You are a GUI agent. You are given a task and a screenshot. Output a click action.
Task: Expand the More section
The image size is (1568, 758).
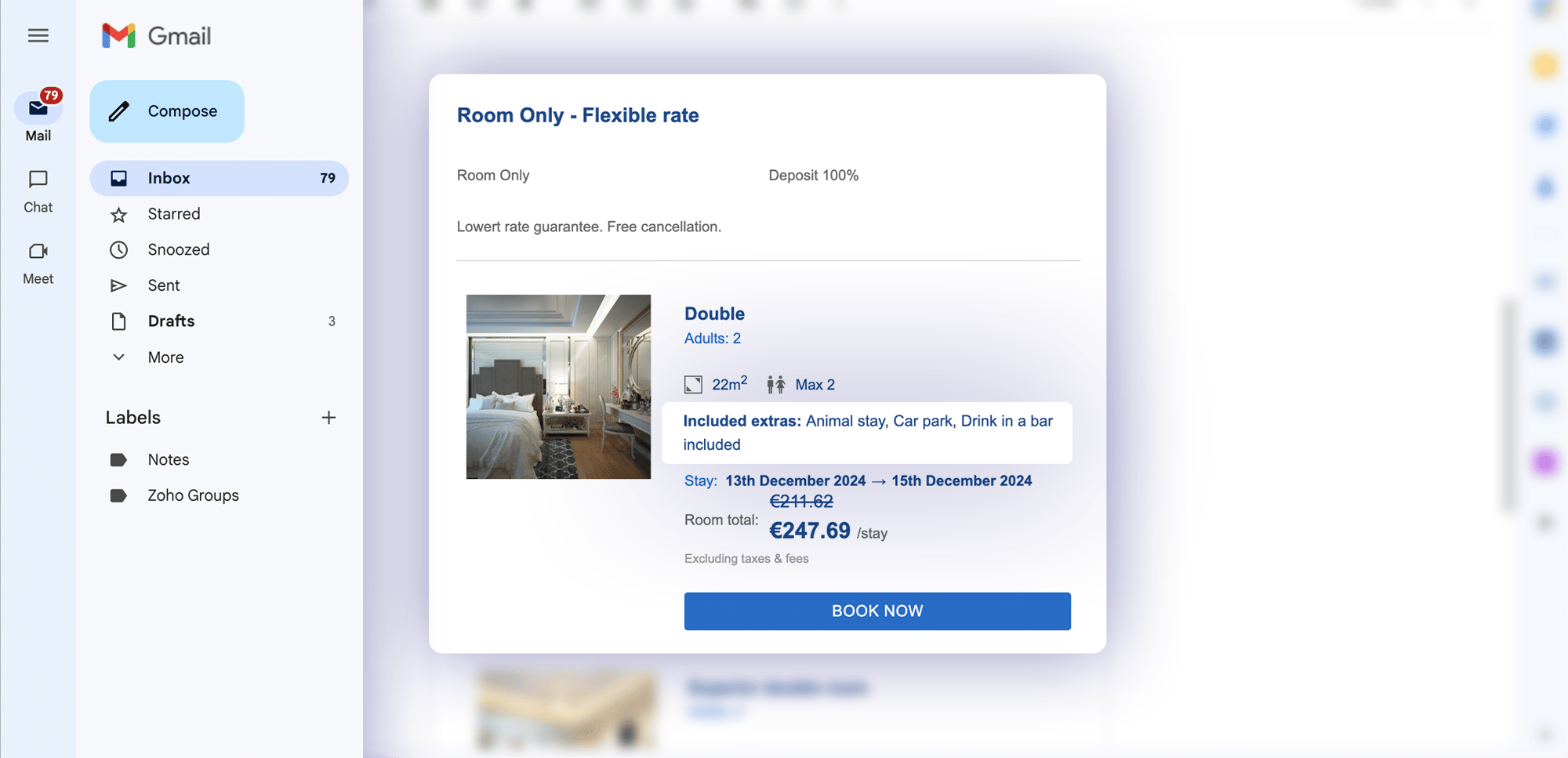[118, 357]
